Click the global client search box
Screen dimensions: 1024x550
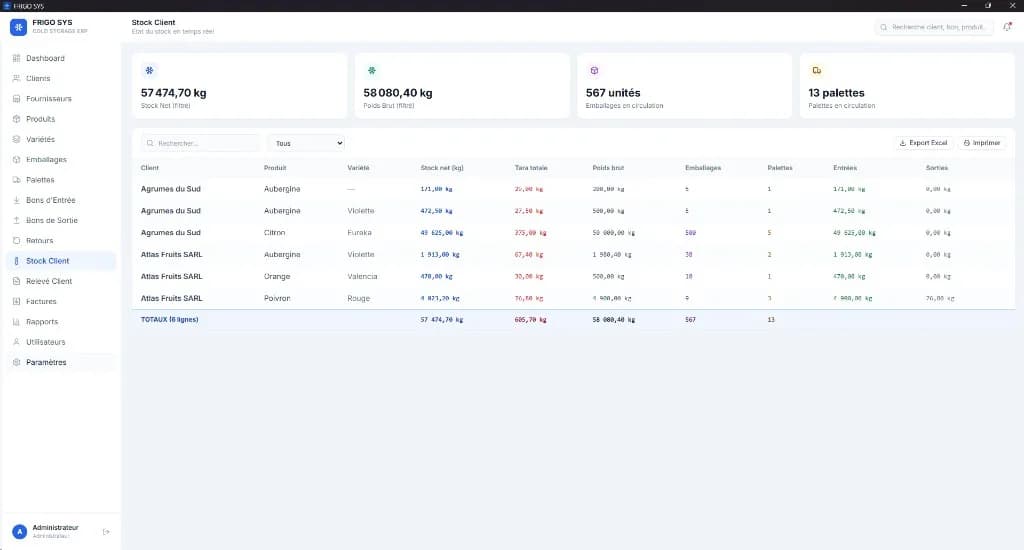click(934, 27)
